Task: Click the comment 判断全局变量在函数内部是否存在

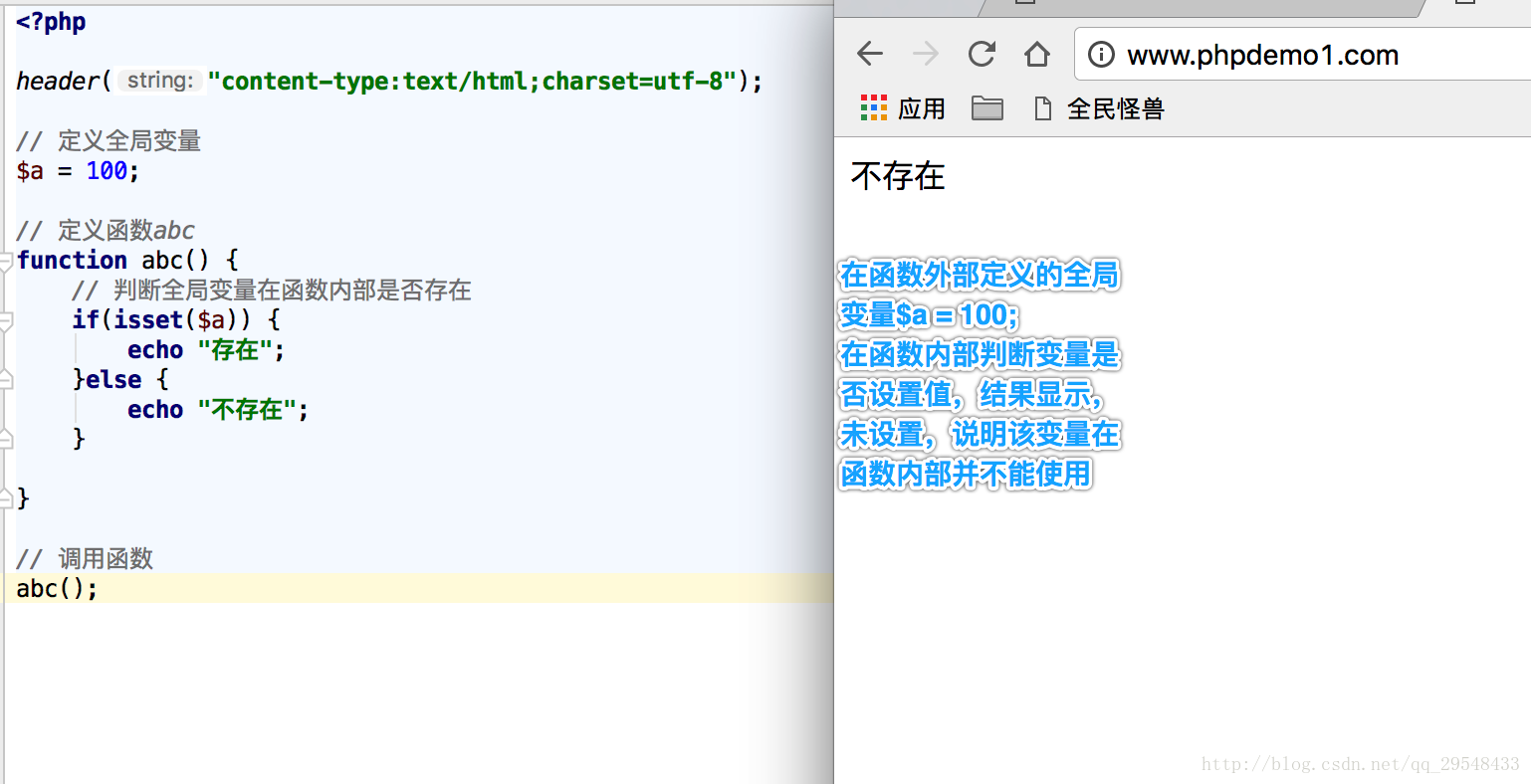Action: pyautogui.click(x=272, y=291)
